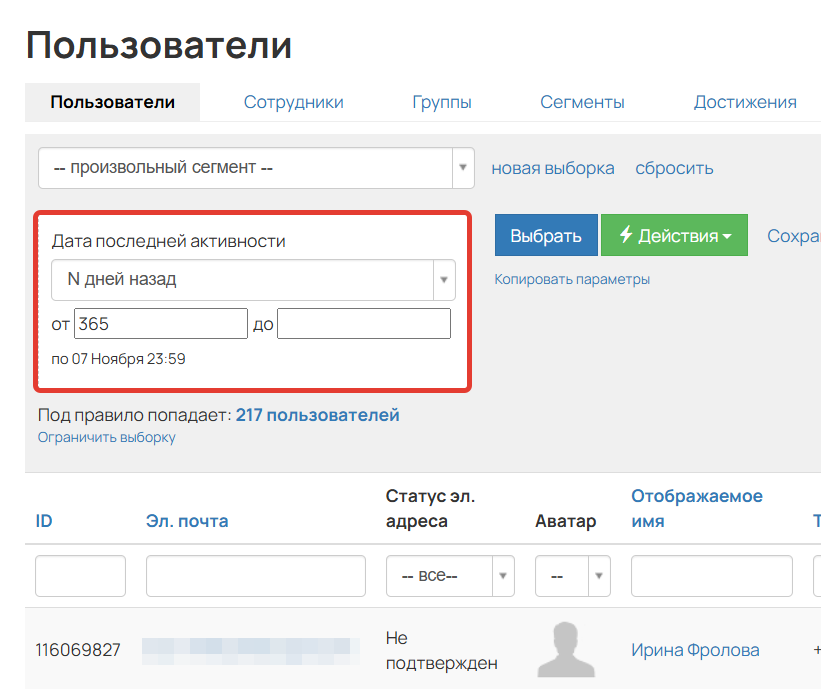Image resolution: width=821 pixels, height=689 pixels.
Task: Open the N дней назад dropdown arrow
Action: click(x=443, y=280)
